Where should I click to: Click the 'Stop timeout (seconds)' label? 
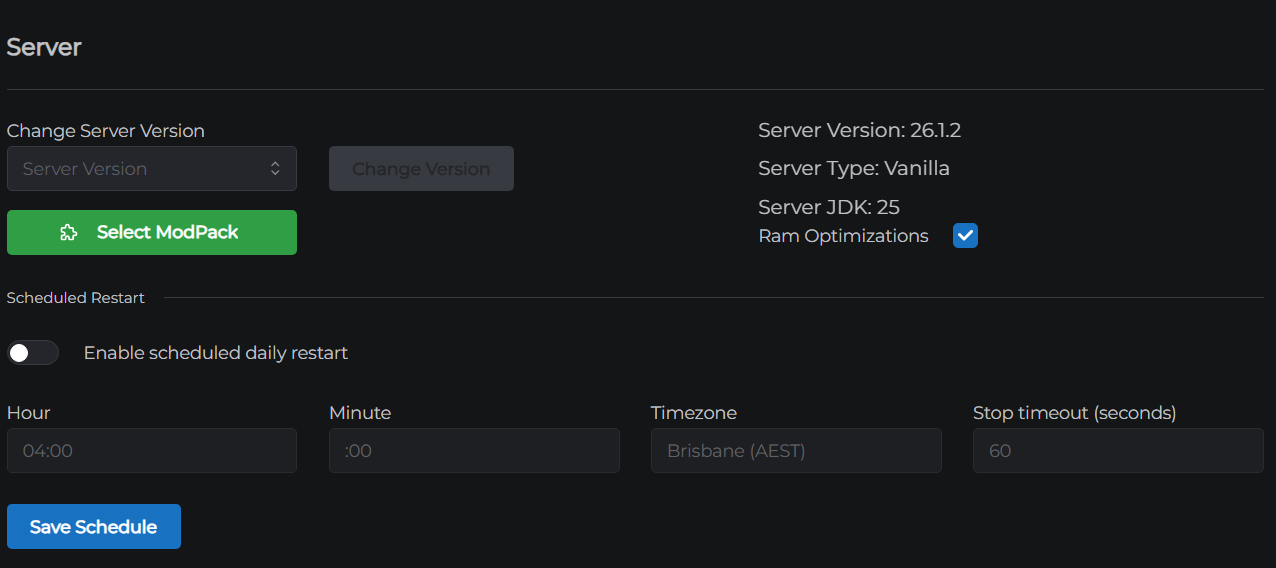(x=1075, y=413)
